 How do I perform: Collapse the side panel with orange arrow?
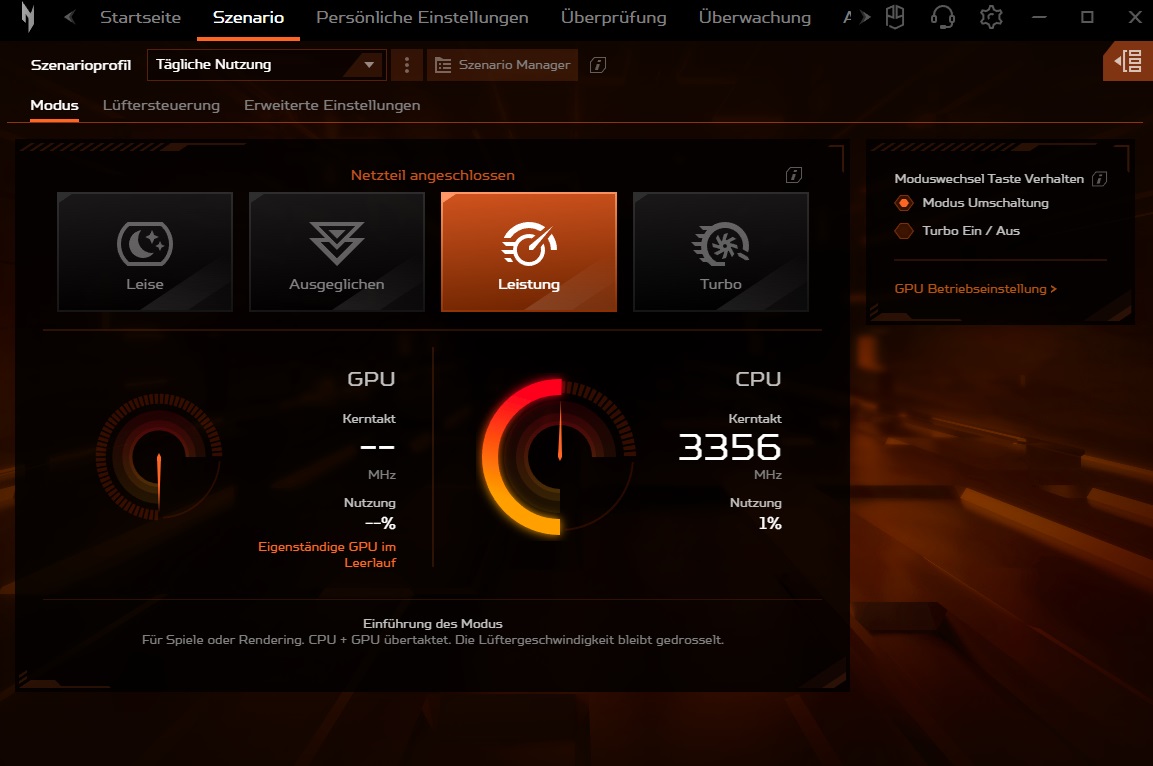click(1129, 62)
